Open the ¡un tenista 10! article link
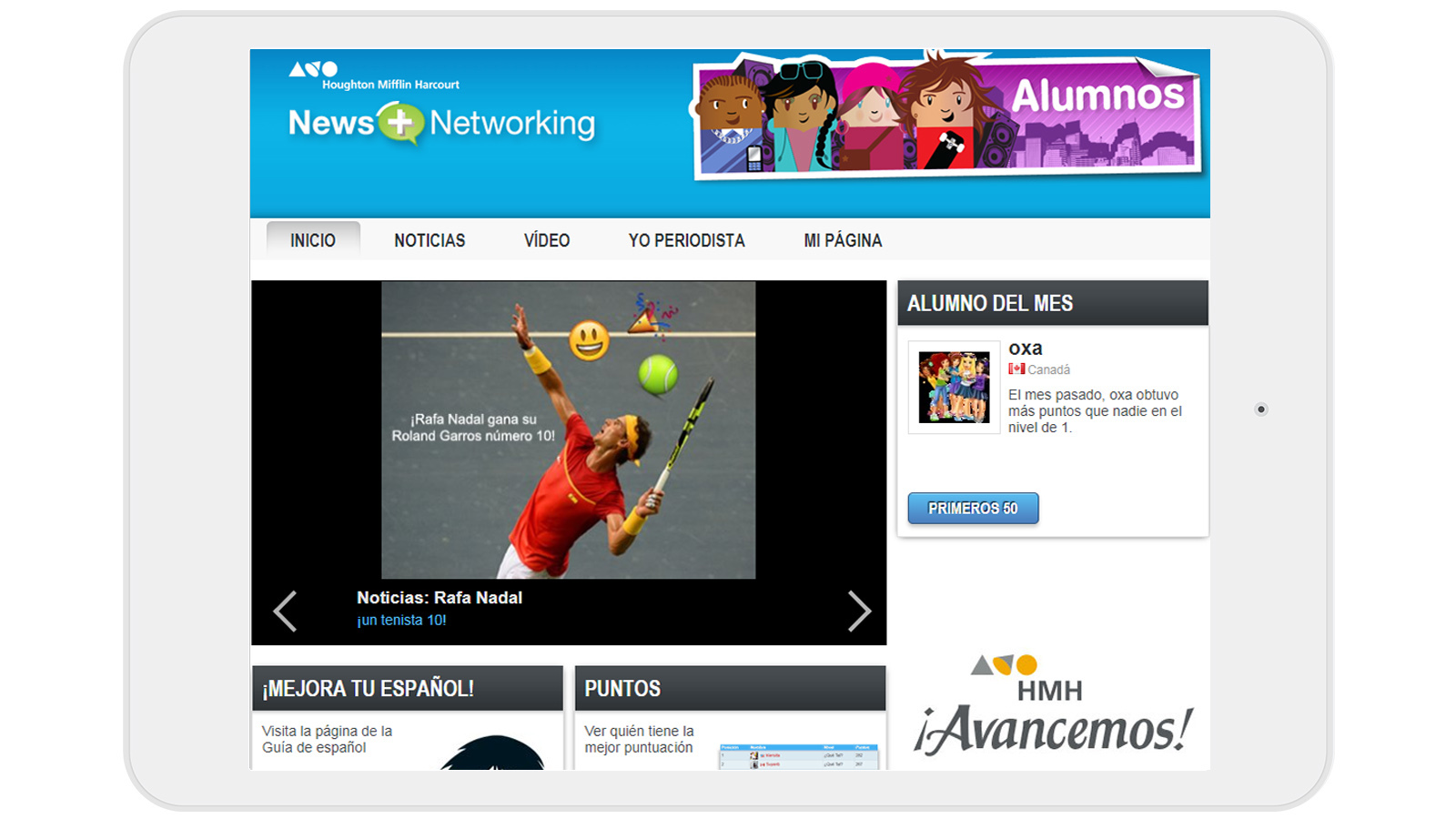 point(400,620)
